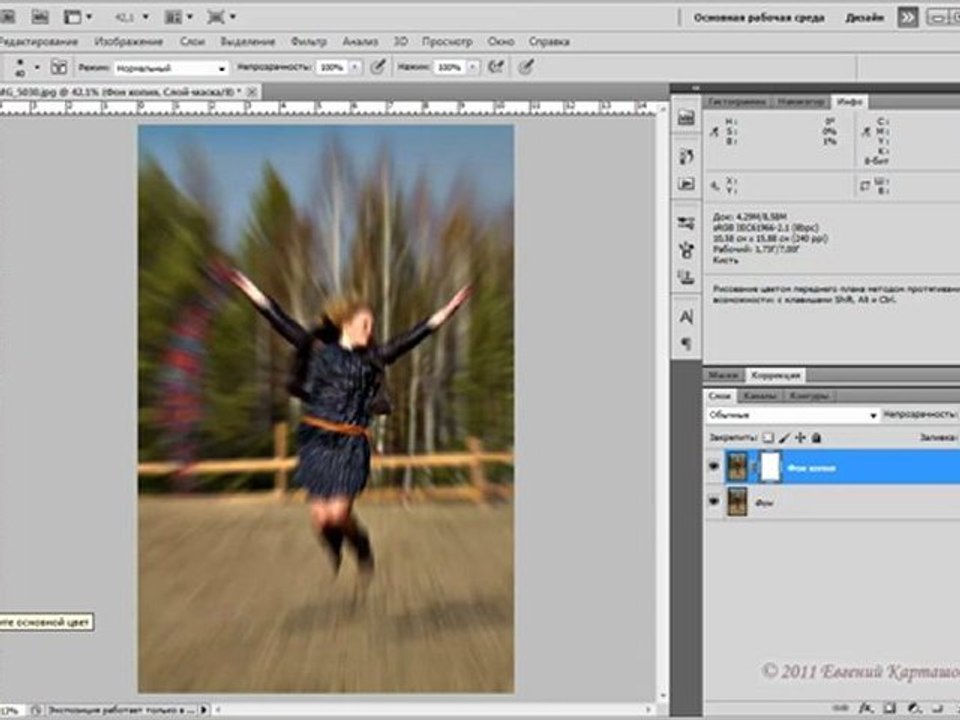This screenshot has height=720, width=960.
Task: Open the 3D menu
Action: point(400,42)
